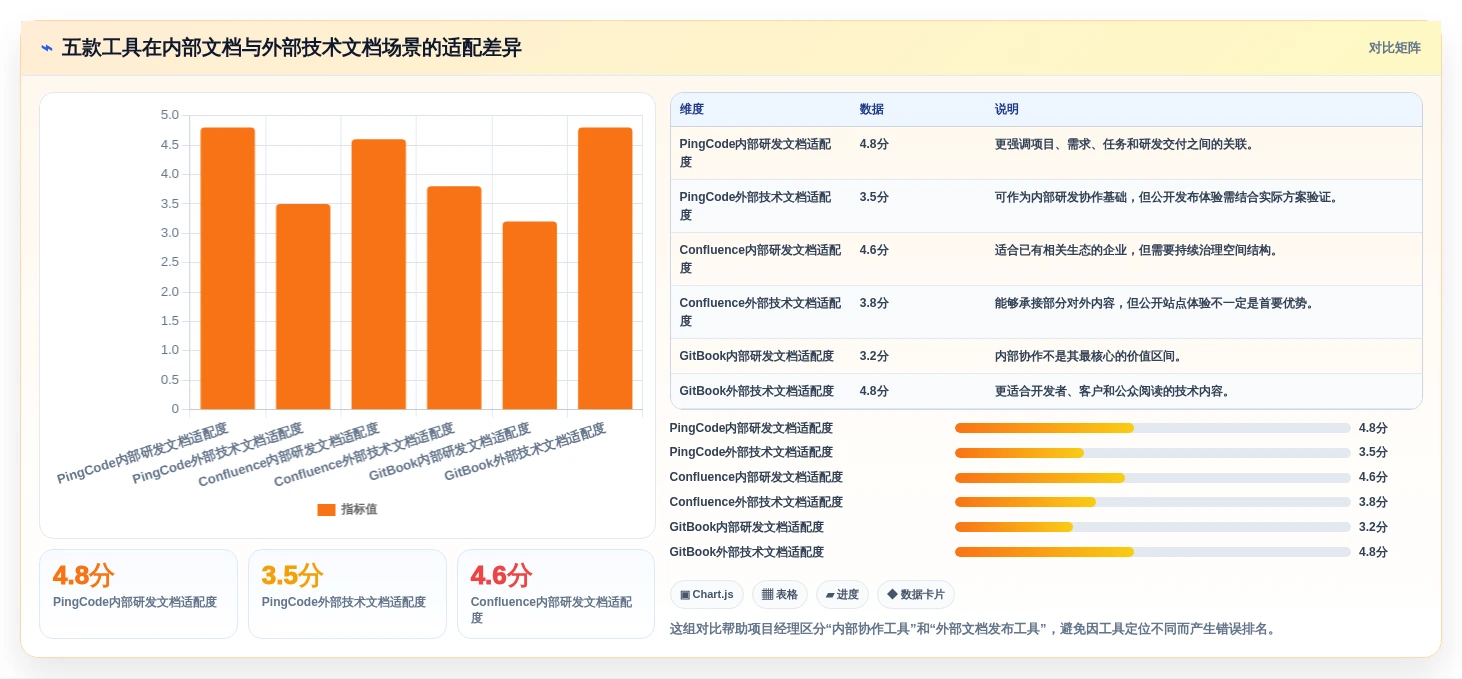Click the first PingCode bar in chart

coord(228,268)
